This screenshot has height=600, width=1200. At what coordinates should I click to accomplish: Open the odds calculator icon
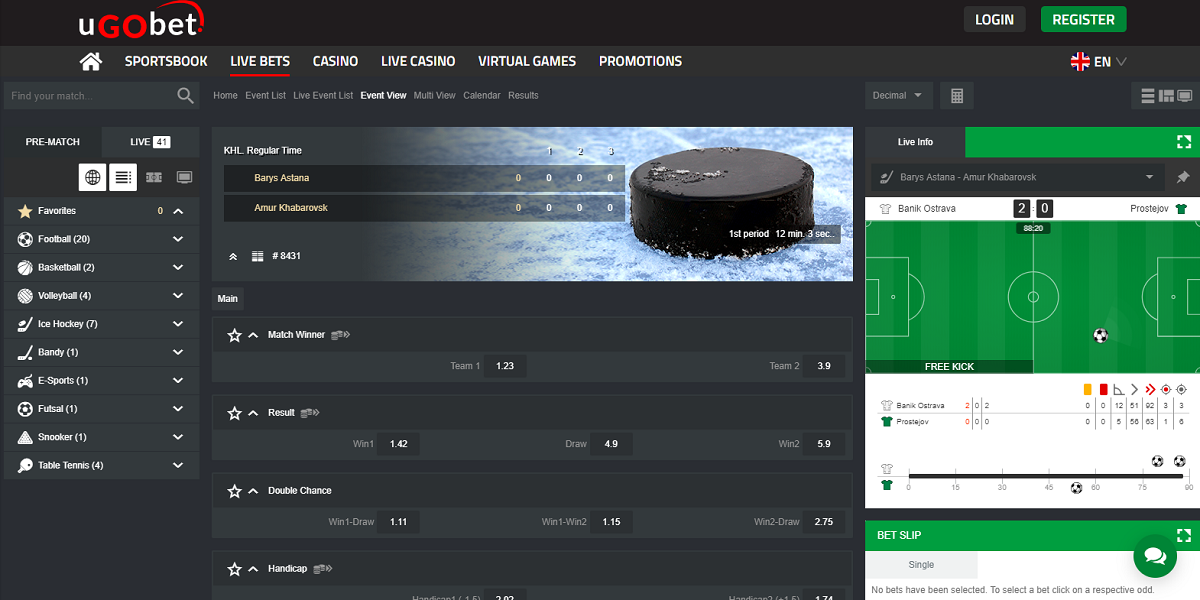(957, 96)
